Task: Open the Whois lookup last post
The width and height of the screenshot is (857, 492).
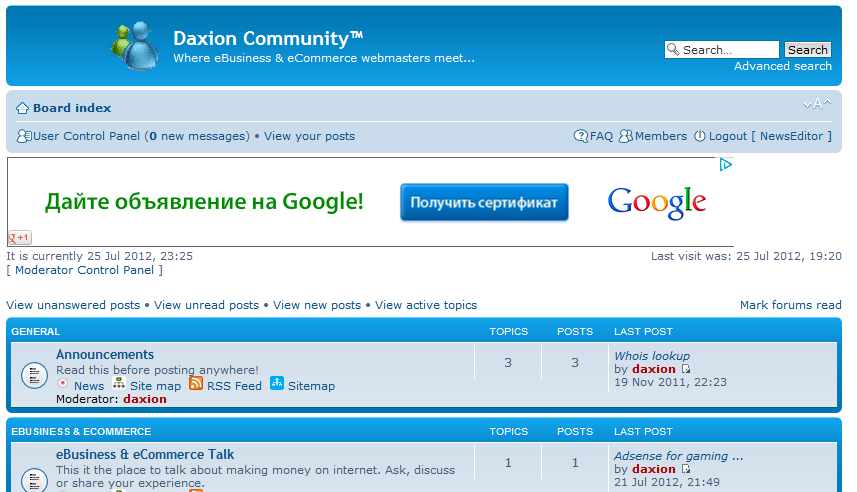Action: coord(652,356)
